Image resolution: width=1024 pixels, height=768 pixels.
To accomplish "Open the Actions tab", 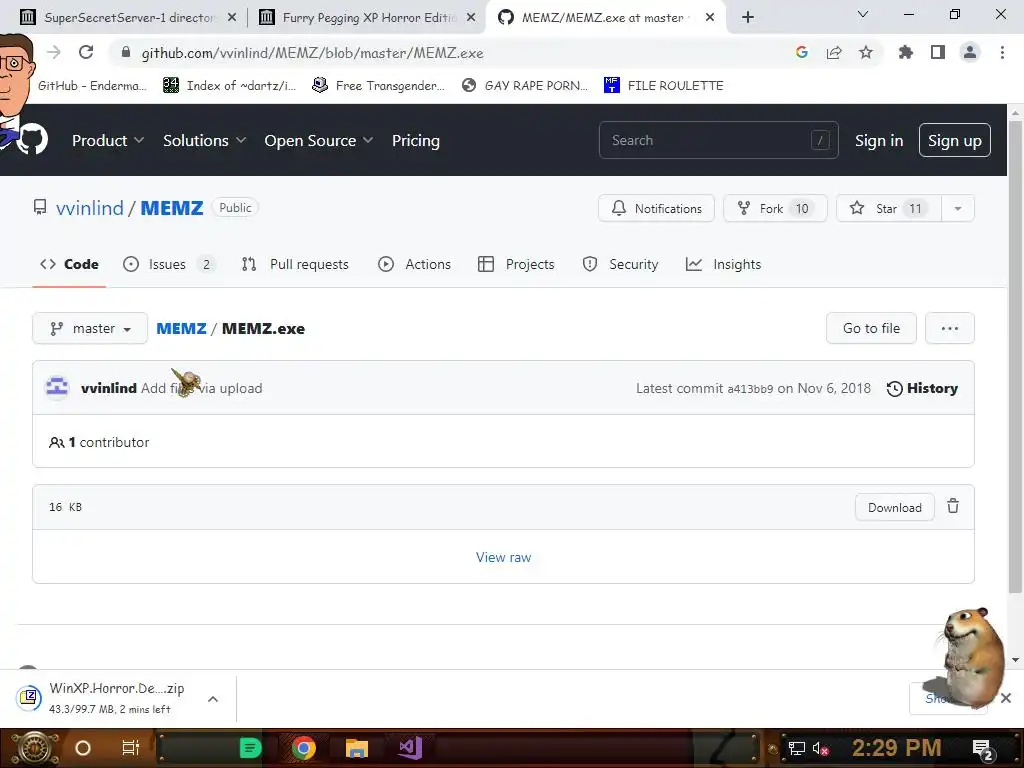I will coord(414,264).
